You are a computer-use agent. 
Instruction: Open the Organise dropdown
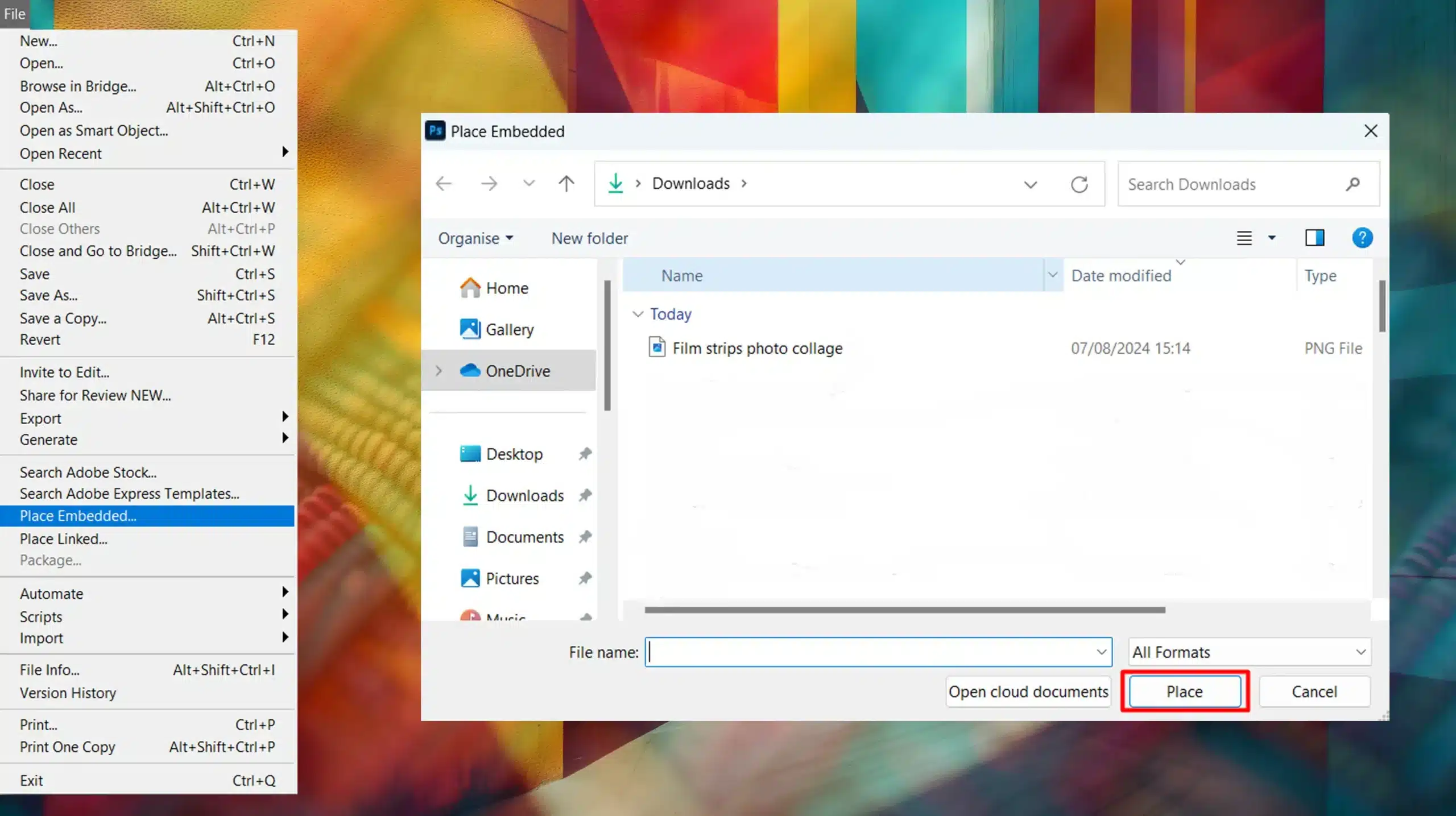pyautogui.click(x=476, y=238)
